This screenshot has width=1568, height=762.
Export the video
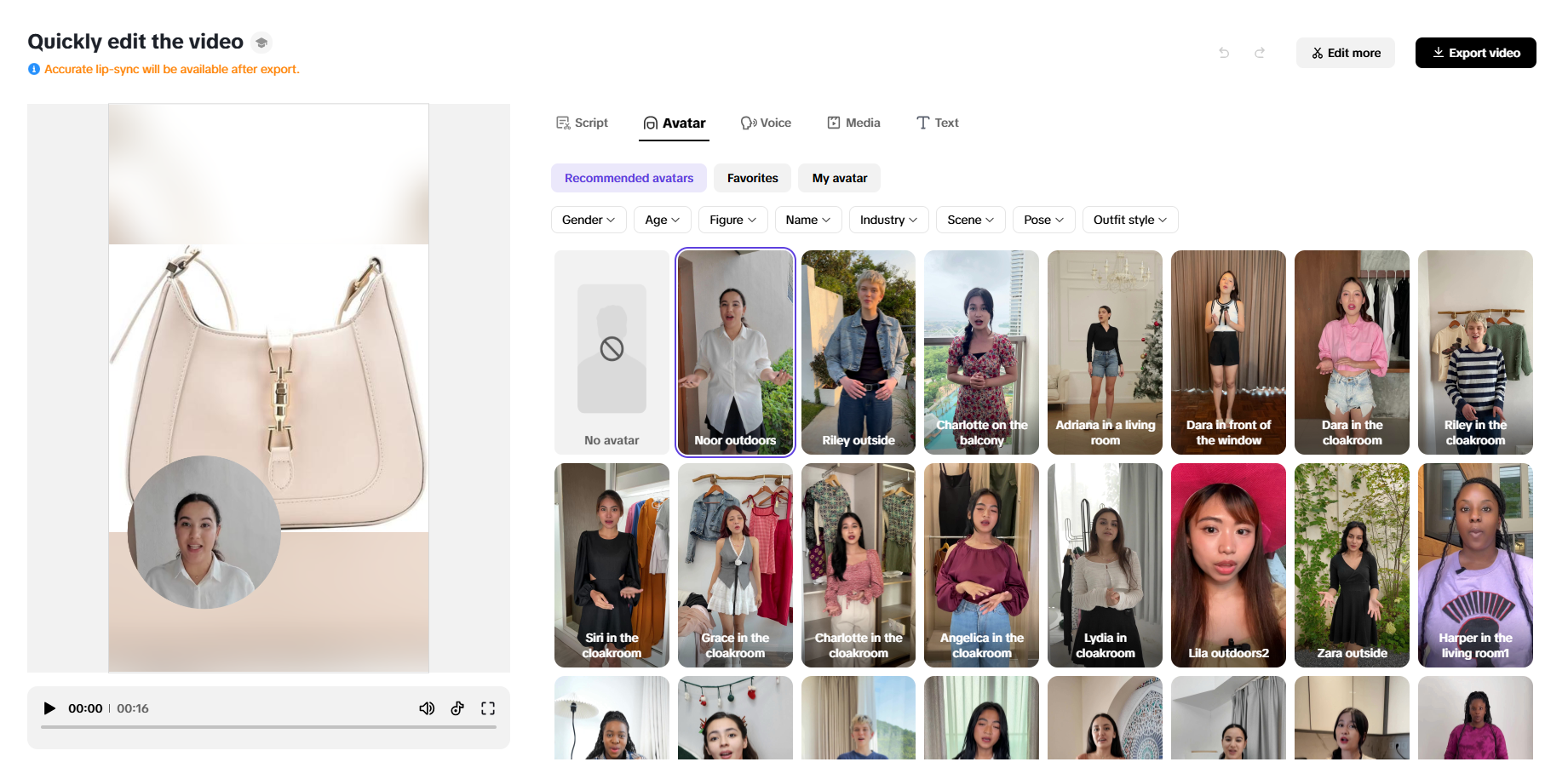pos(1476,53)
